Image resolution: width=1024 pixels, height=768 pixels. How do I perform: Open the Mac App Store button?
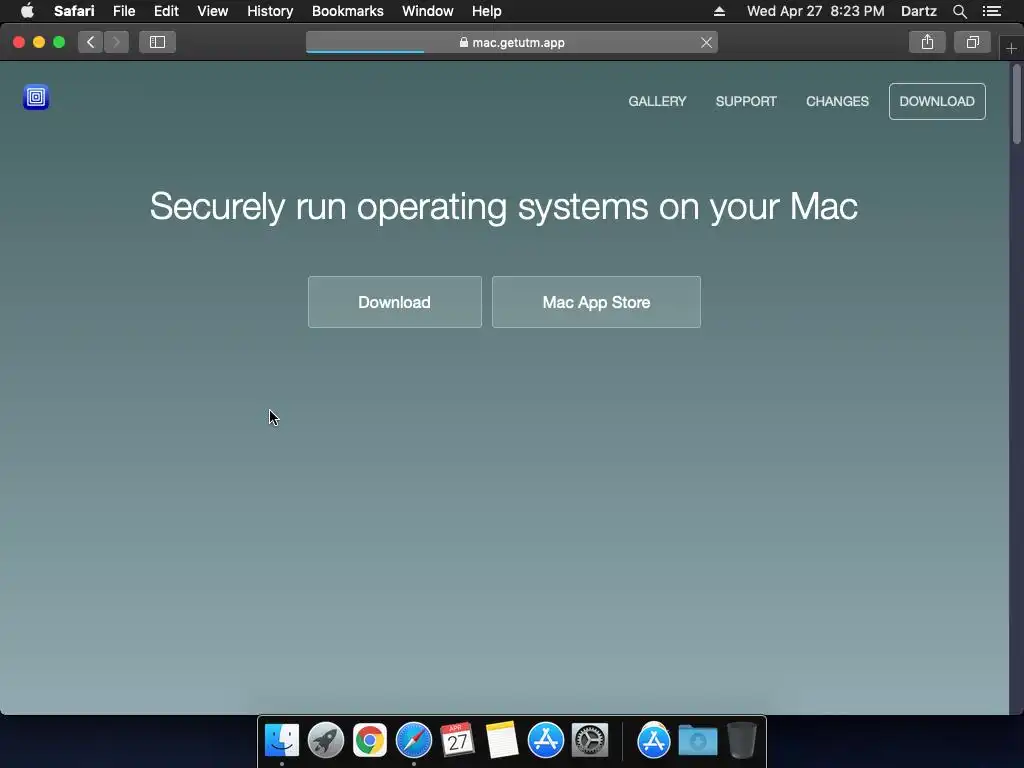tap(596, 302)
